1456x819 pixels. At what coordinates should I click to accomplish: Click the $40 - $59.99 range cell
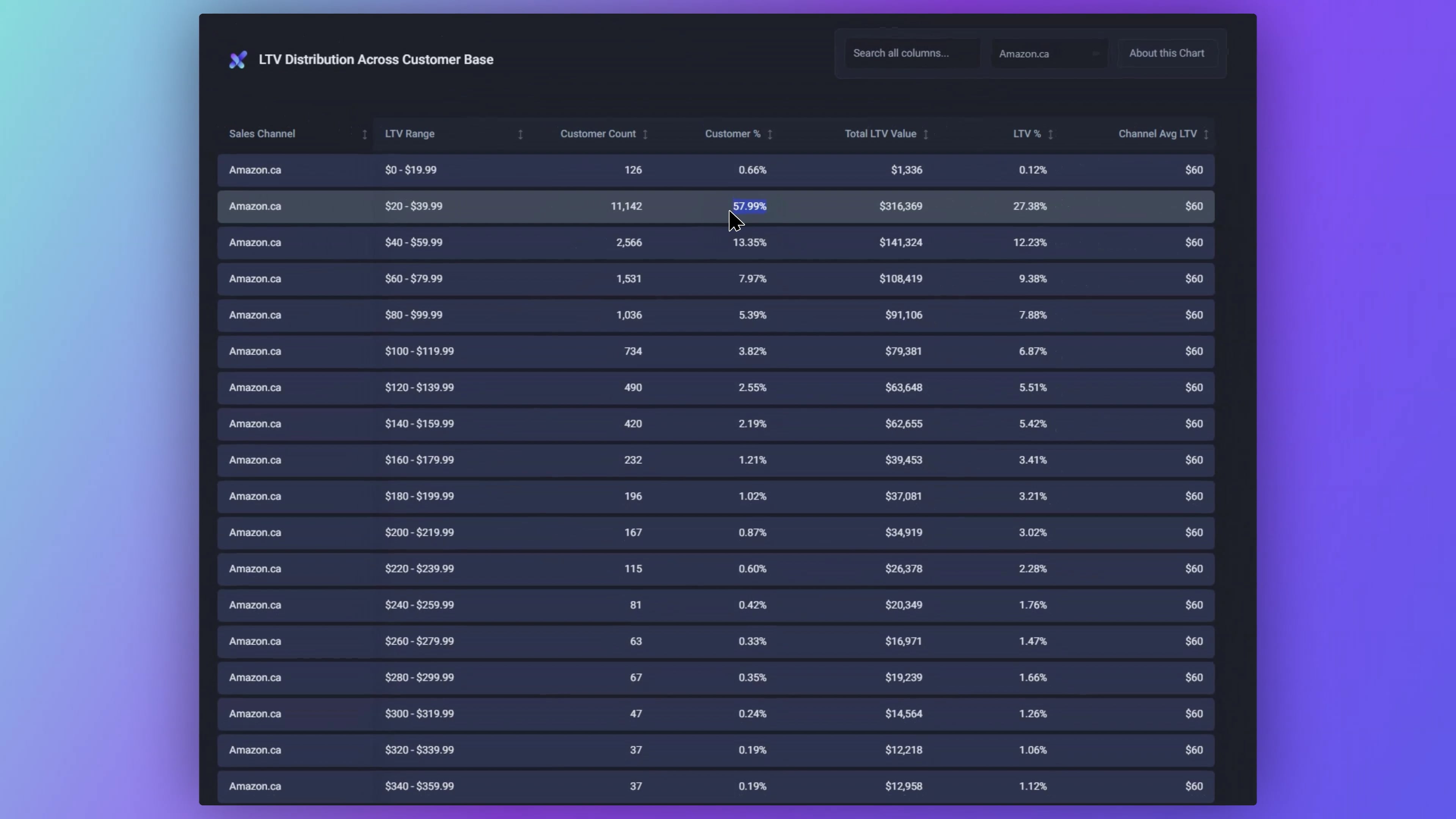pos(414,243)
